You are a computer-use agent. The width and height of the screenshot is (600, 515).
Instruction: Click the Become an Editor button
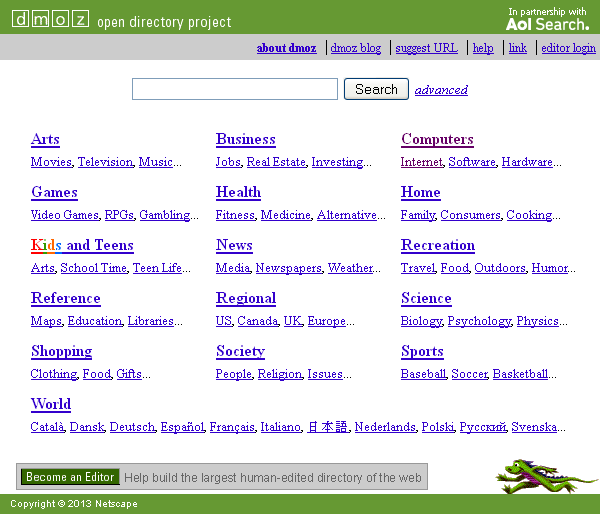point(70,477)
